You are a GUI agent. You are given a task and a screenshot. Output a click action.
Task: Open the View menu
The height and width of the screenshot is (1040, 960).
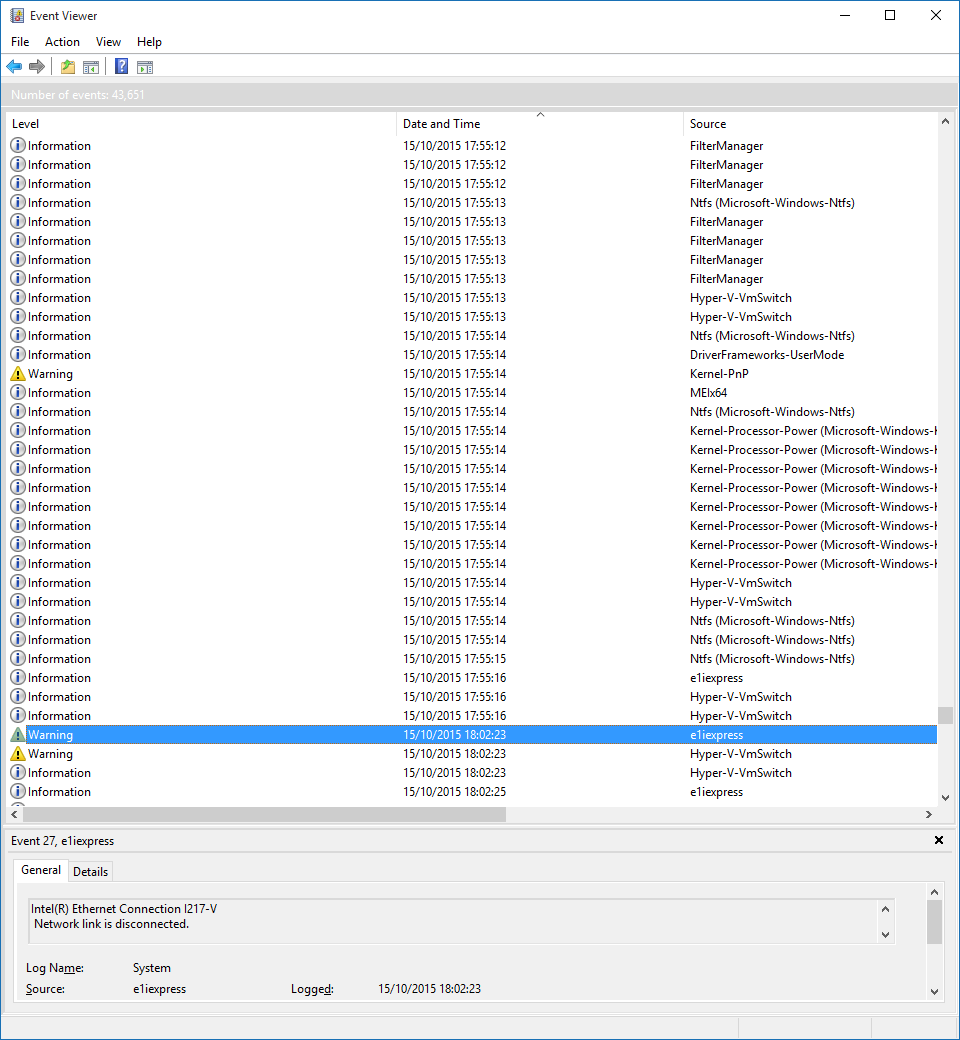pyautogui.click(x=108, y=42)
